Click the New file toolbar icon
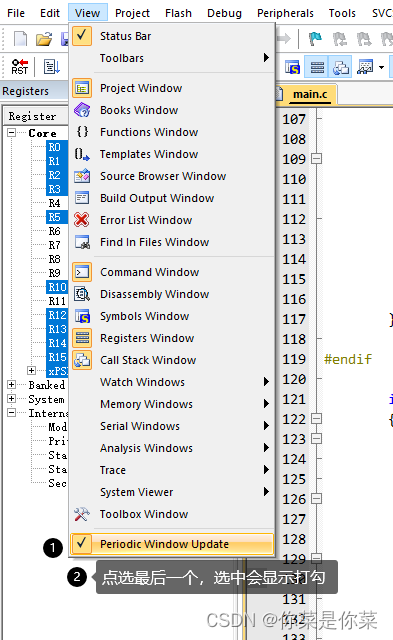The height and width of the screenshot is (640, 393). coord(21,39)
